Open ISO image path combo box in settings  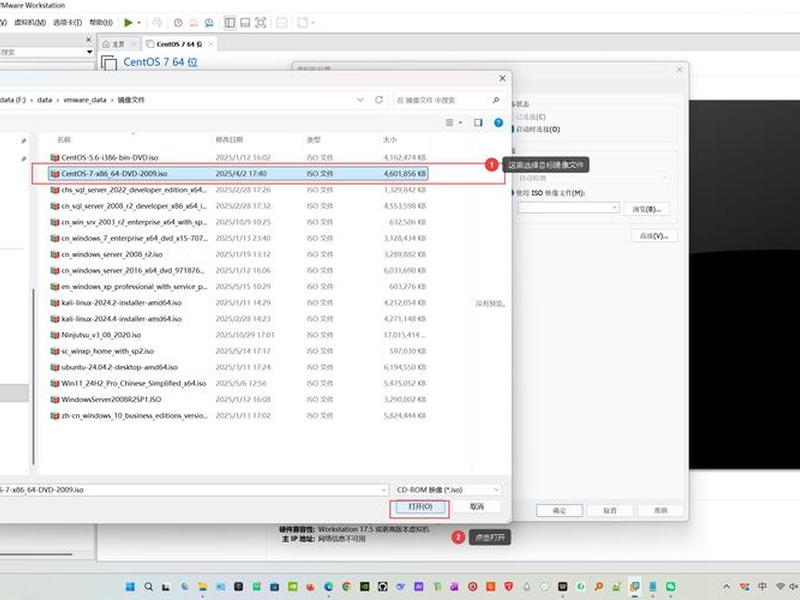569,208
